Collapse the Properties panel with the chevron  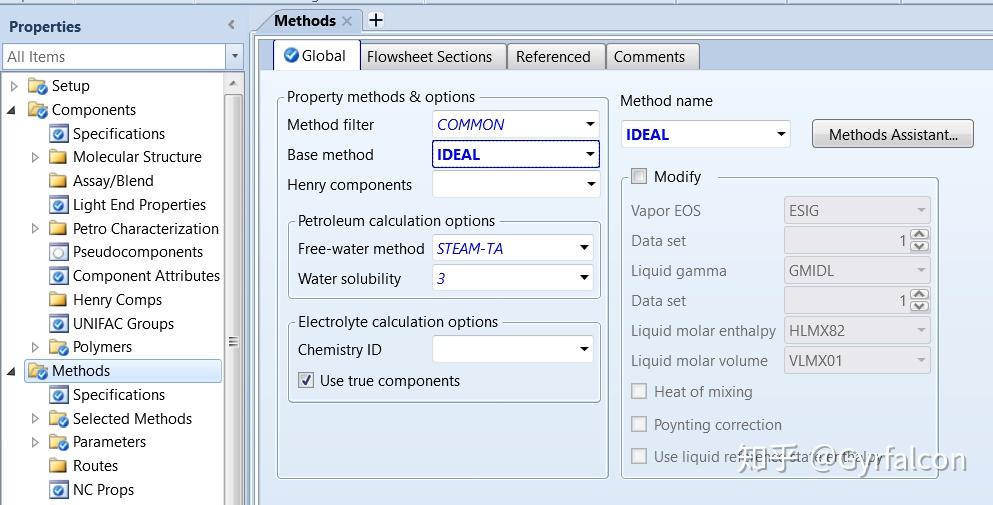click(x=232, y=26)
